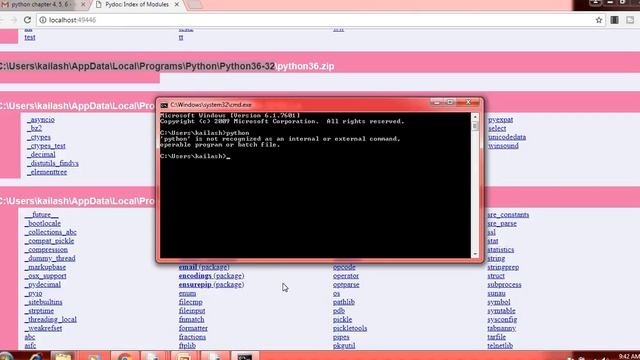
Task: Open the optparse module link
Action: tap(346, 284)
